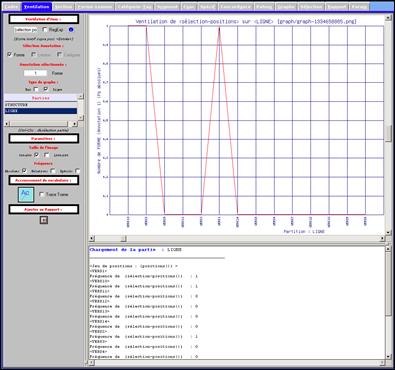Screen dimensions: 395x370
Task: Tick the Catégorie annotation checkbox
Action: click(60, 54)
